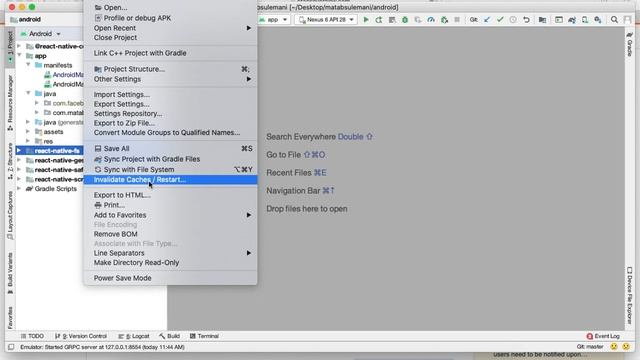Expand the selected react-native-fs module arrow
This screenshot has width=640, height=360.
coord(19,150)
